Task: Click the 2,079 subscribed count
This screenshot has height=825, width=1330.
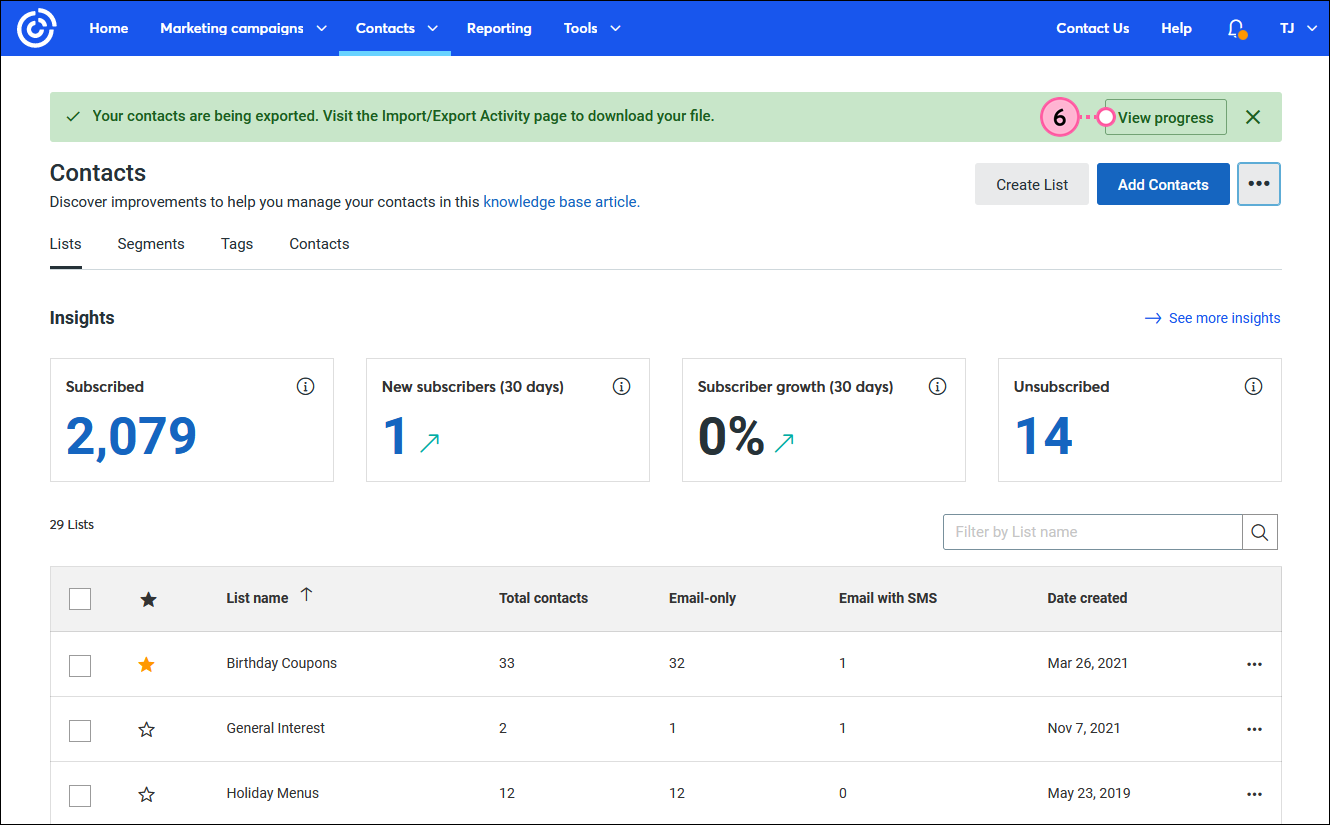Action: pos(131,436)
